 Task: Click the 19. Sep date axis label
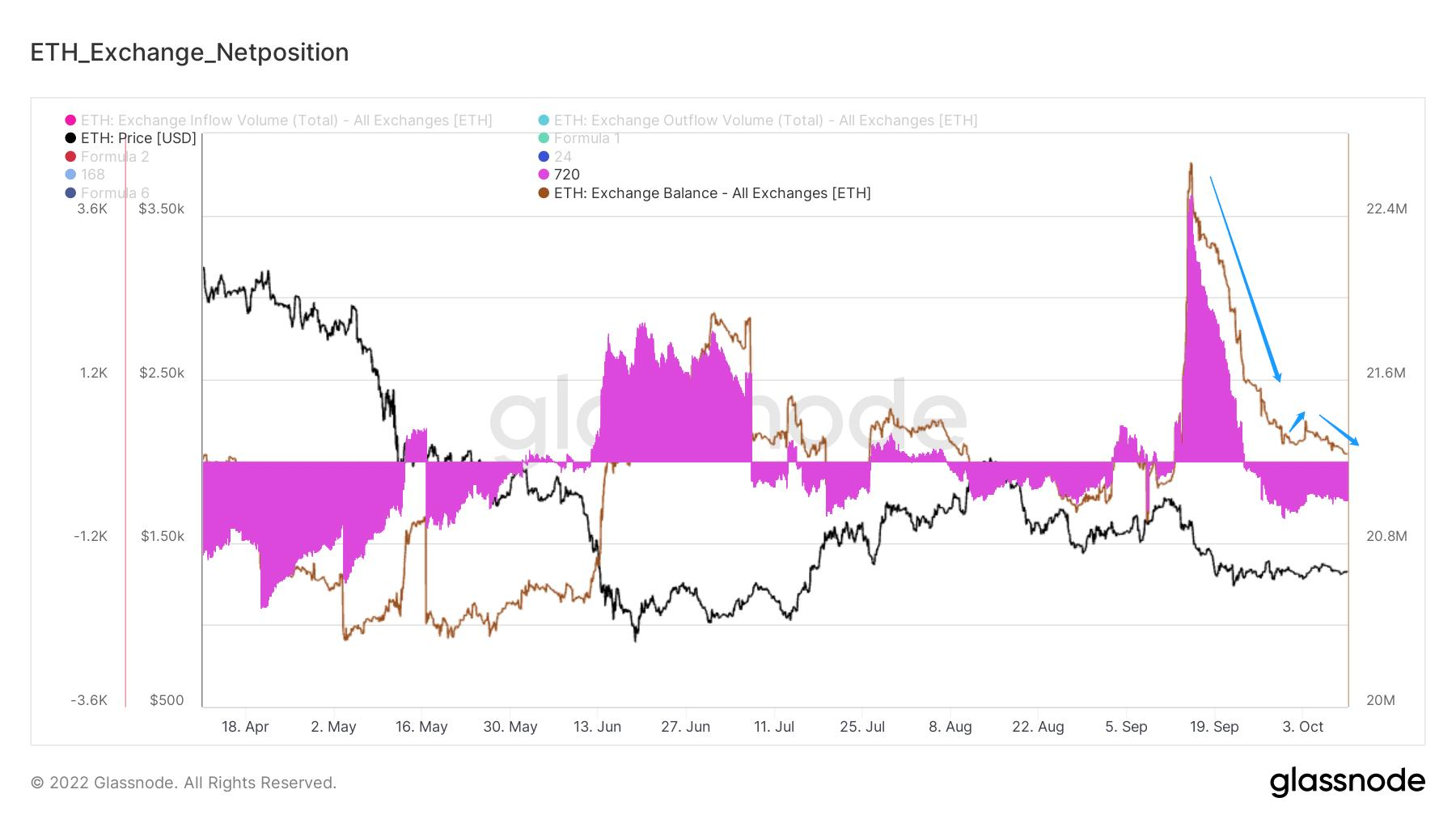point(1214,727)
